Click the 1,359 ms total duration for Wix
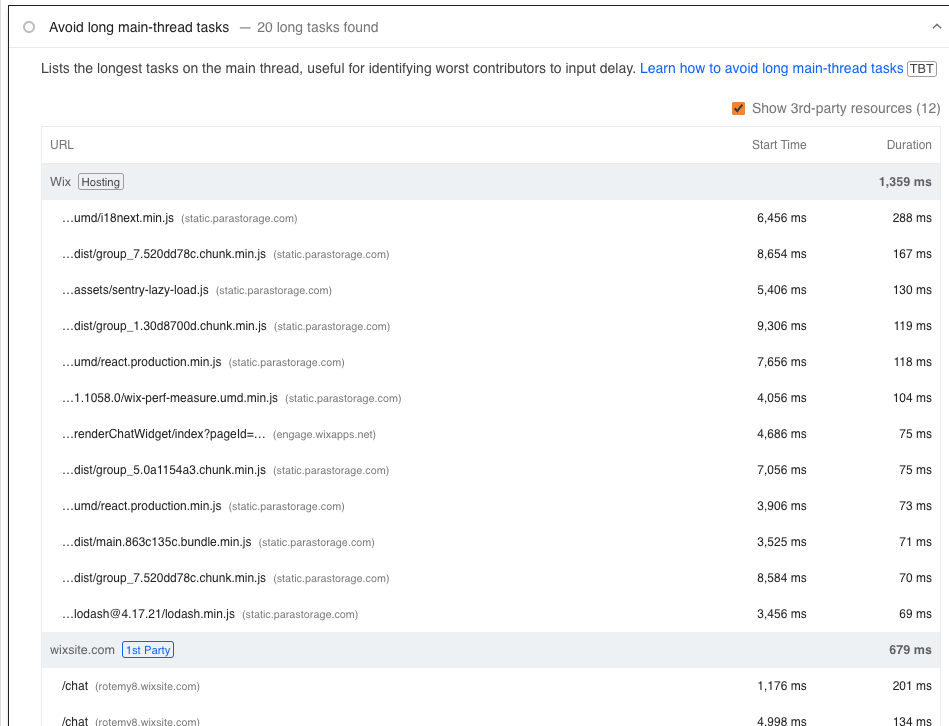This screenshot has height=726, width=949. tap(904, 181)
